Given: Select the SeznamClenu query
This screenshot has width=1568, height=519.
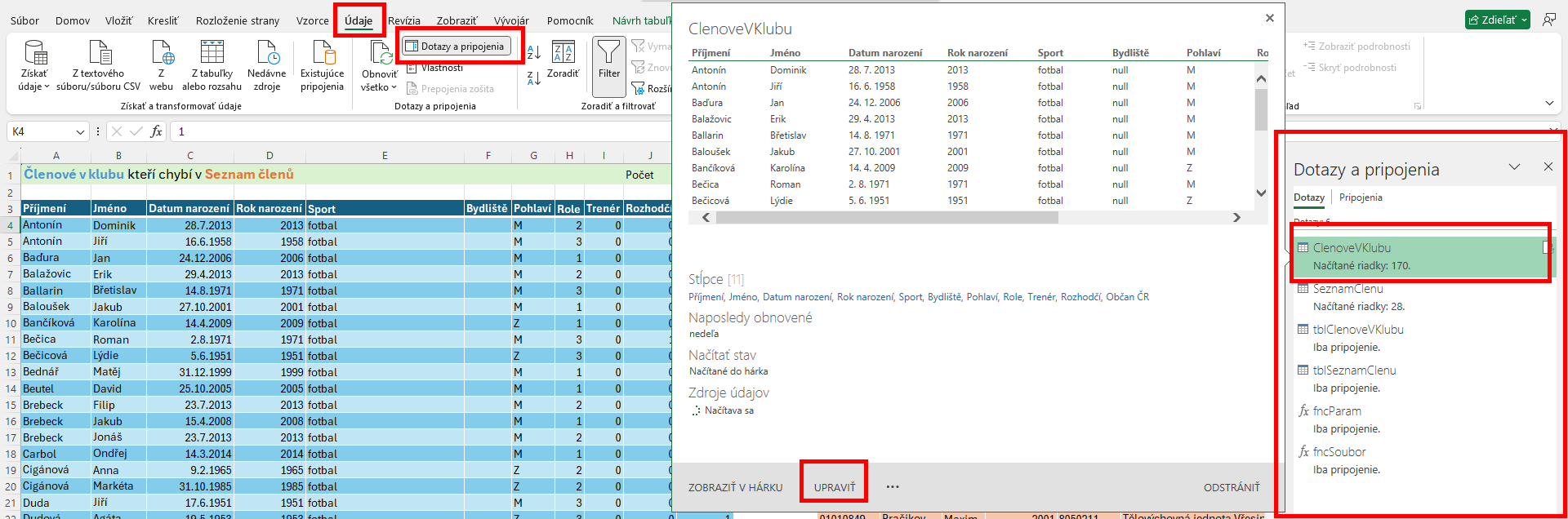Looking at the screenshot, I should pyautogui.click(x=1347, y=289).
